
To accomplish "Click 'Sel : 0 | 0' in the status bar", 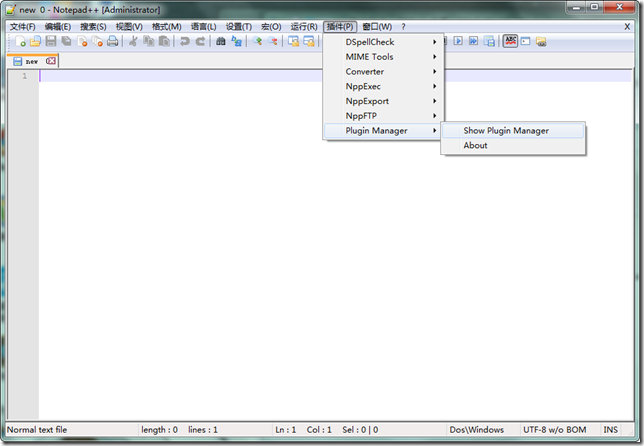I will click(x=360, y=430).
